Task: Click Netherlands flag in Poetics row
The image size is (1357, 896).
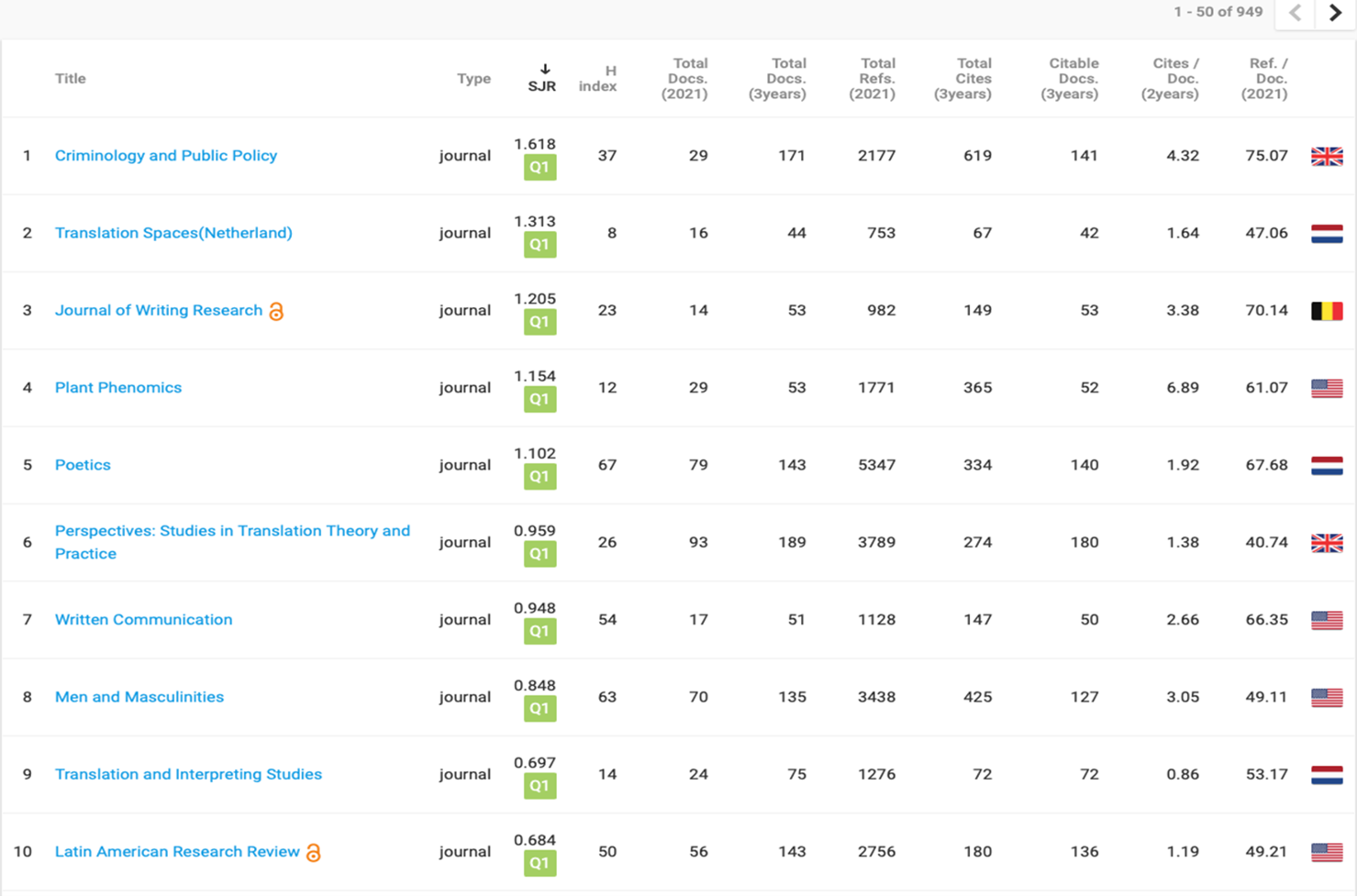Action: pyautogui.click(x=1327, y=465)
